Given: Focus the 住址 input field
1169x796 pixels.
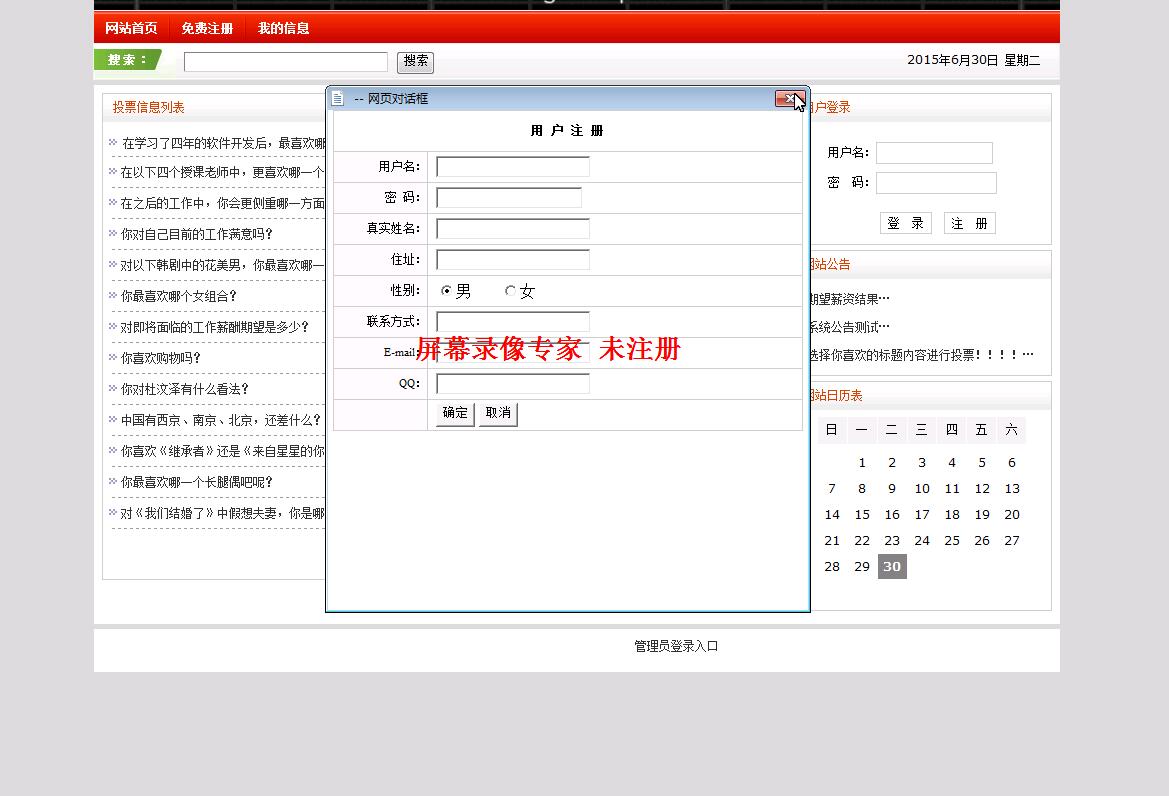Looking at the screenshot, I should pos(513,259).
